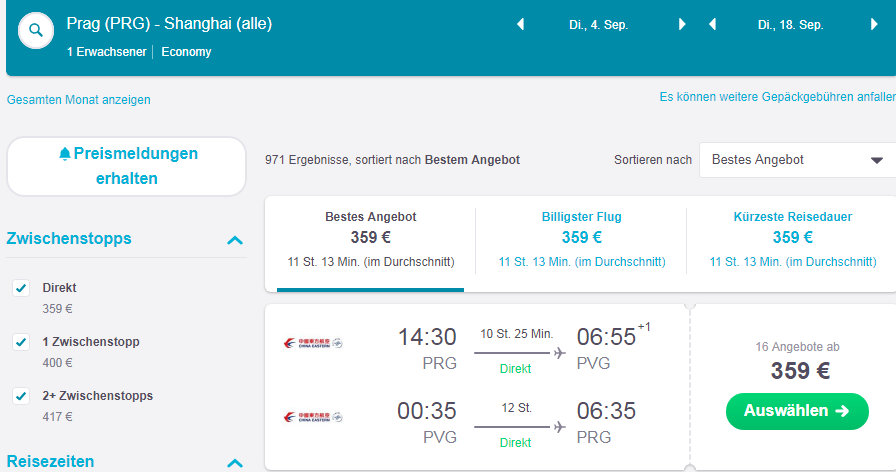Click China Eastern logo on return flight
The height and width of the screenshot is (472, 896).
click(313, 417)
